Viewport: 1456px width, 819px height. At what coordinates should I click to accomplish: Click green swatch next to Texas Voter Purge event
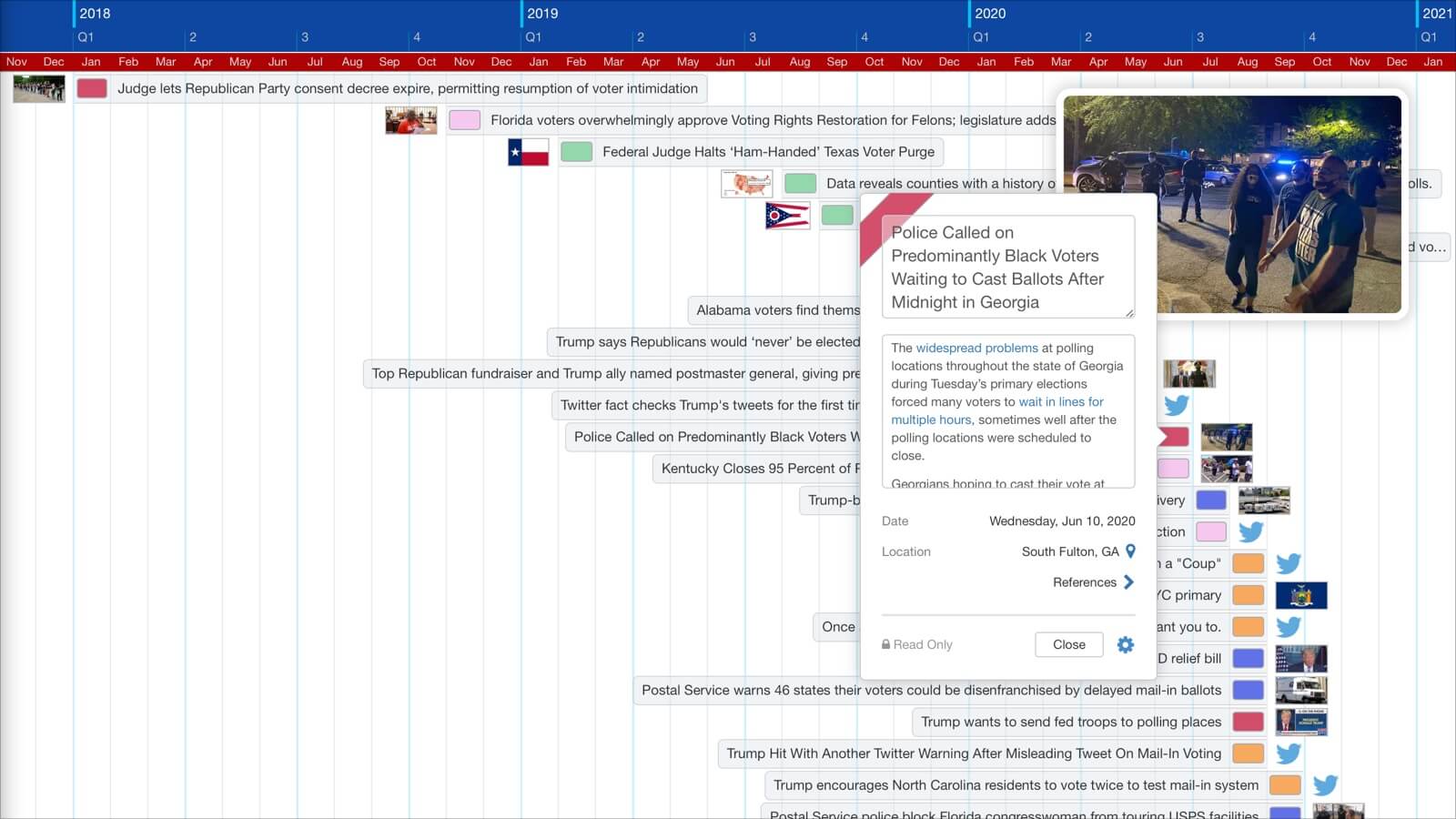pyautogui.click(x=576, y=152)
